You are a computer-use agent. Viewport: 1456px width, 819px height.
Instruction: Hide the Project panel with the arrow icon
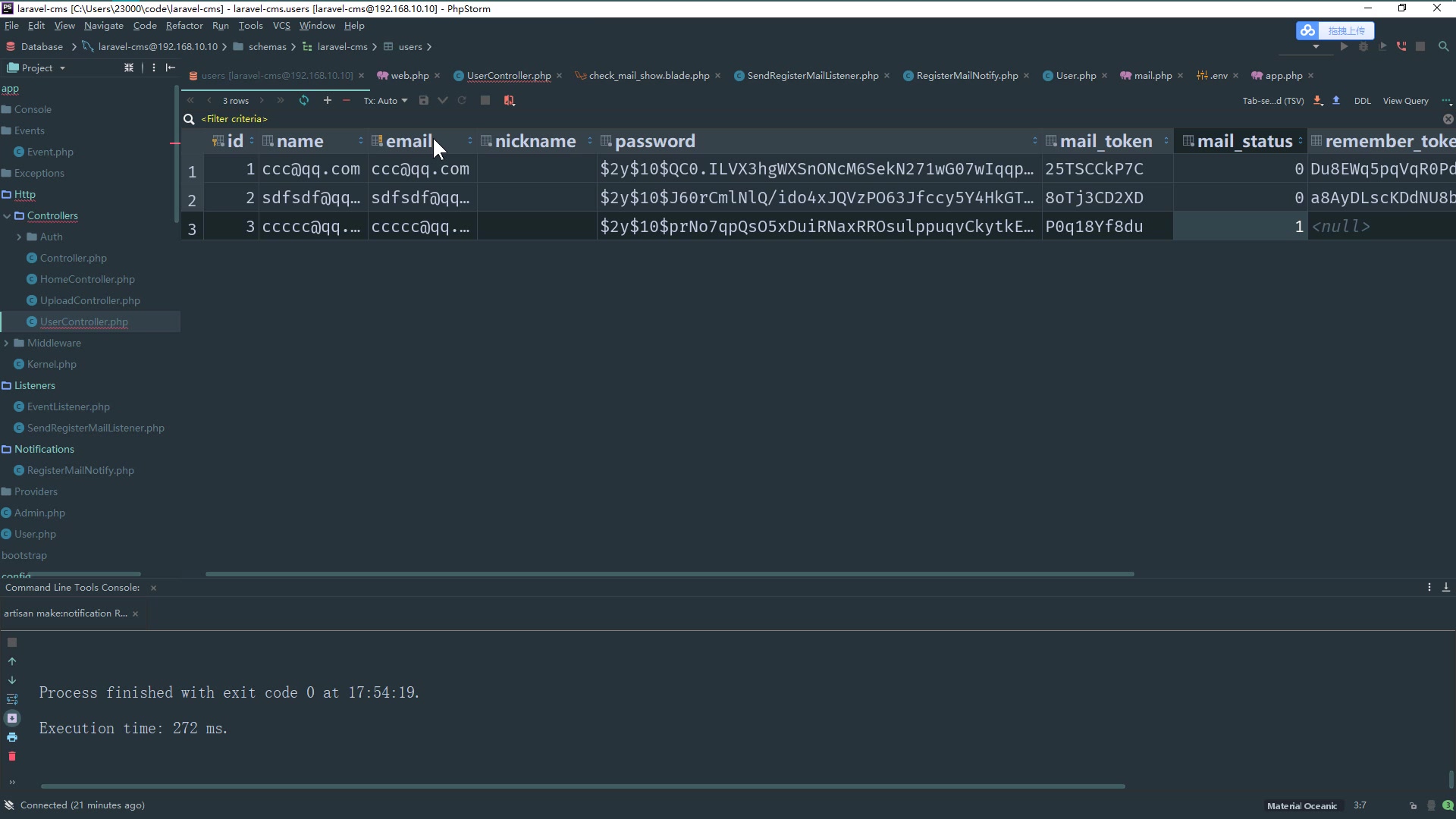[x=171, y=67]
